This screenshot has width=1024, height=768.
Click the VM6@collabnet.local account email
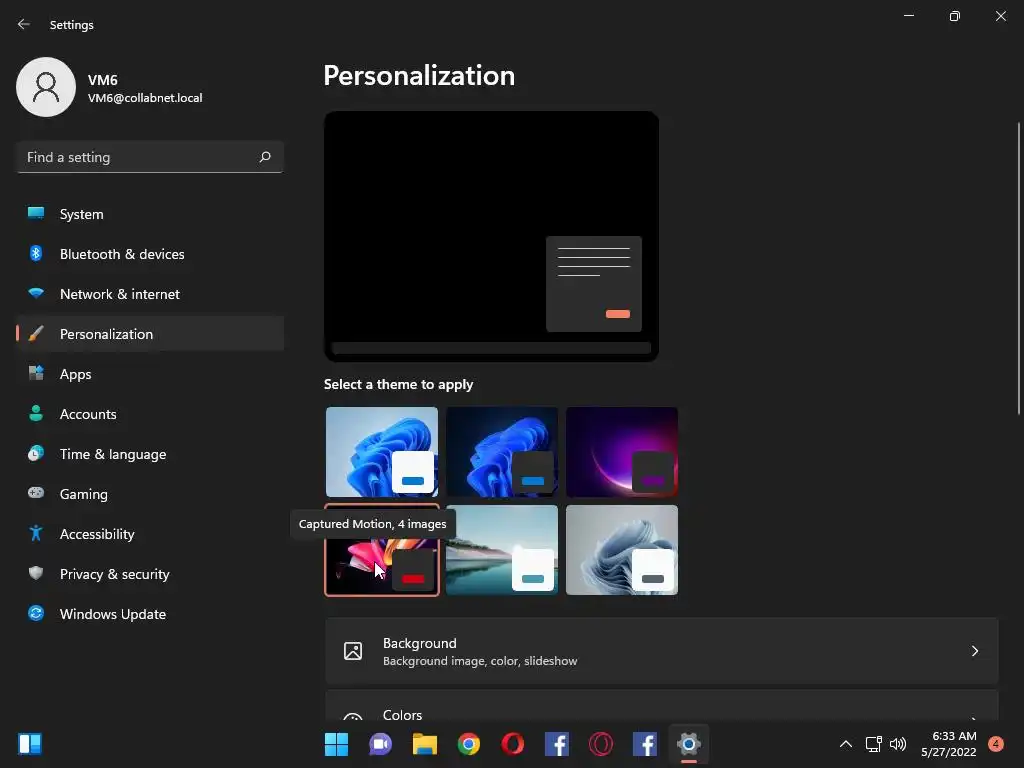click(x=145, y=98)
